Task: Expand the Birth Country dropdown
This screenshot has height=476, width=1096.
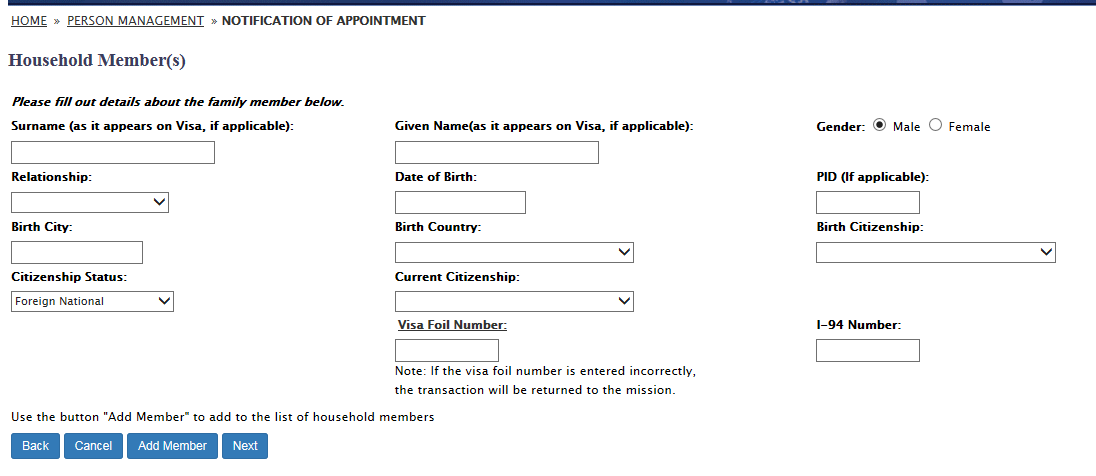Action: 514,252
